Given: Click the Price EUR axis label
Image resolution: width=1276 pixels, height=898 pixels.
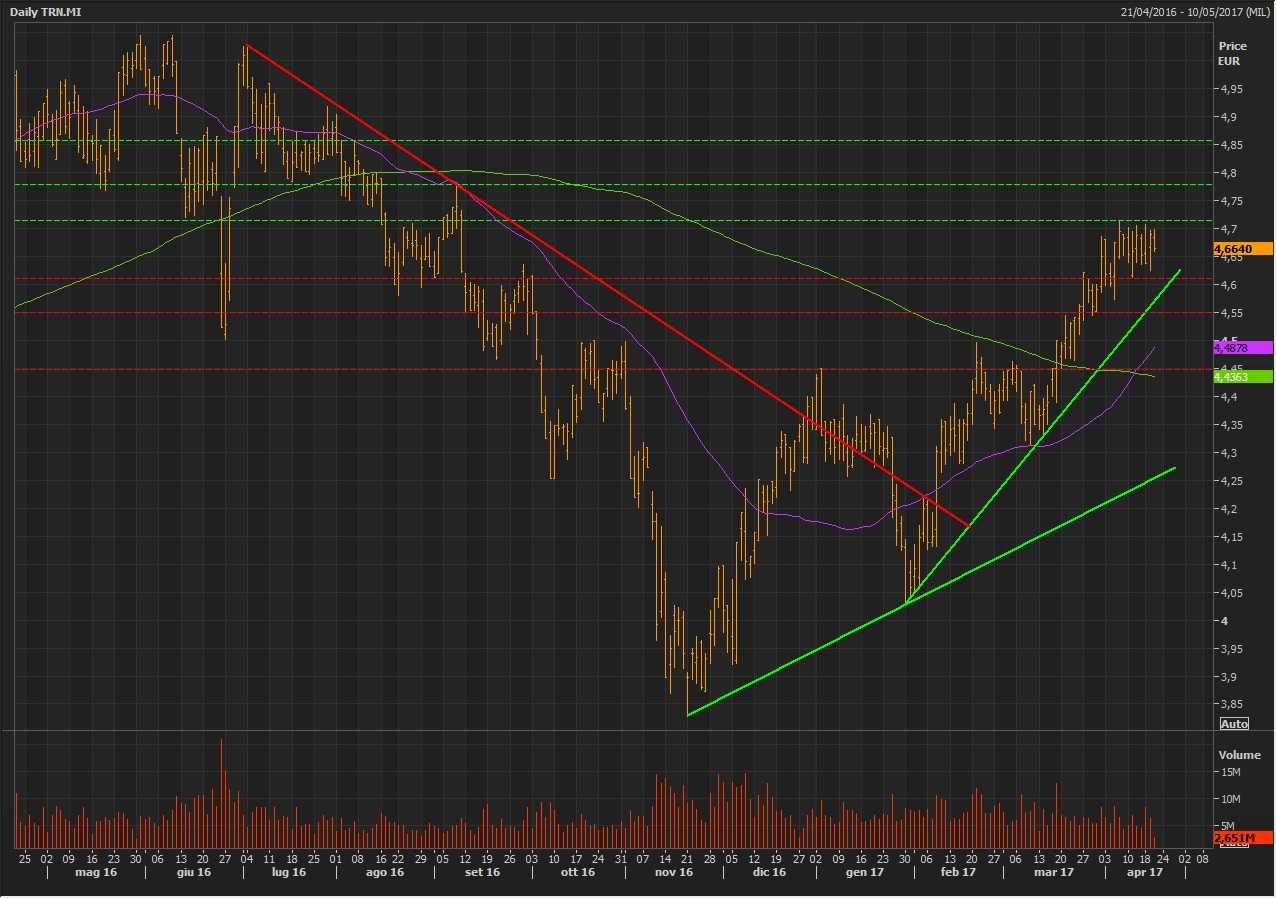Looking at the screenshot, I should point(1232,53).
